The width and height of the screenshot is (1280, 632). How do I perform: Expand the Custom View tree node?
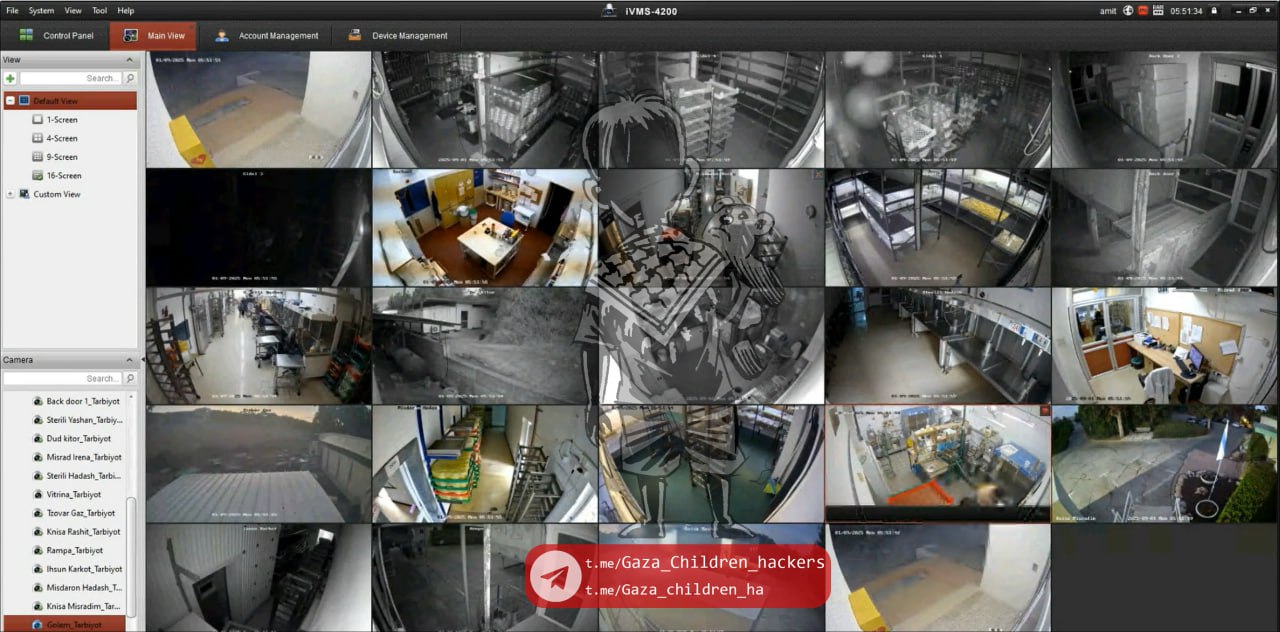(10, 194)
